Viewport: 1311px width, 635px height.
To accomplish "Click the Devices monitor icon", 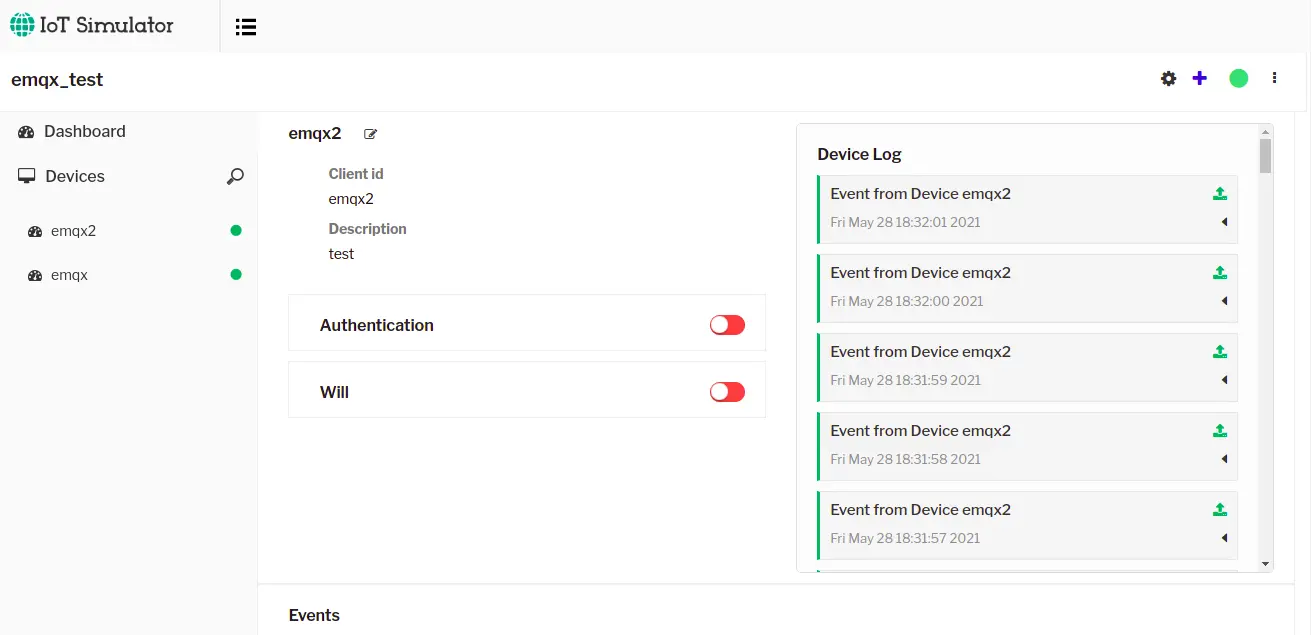I will coord(27,176).
